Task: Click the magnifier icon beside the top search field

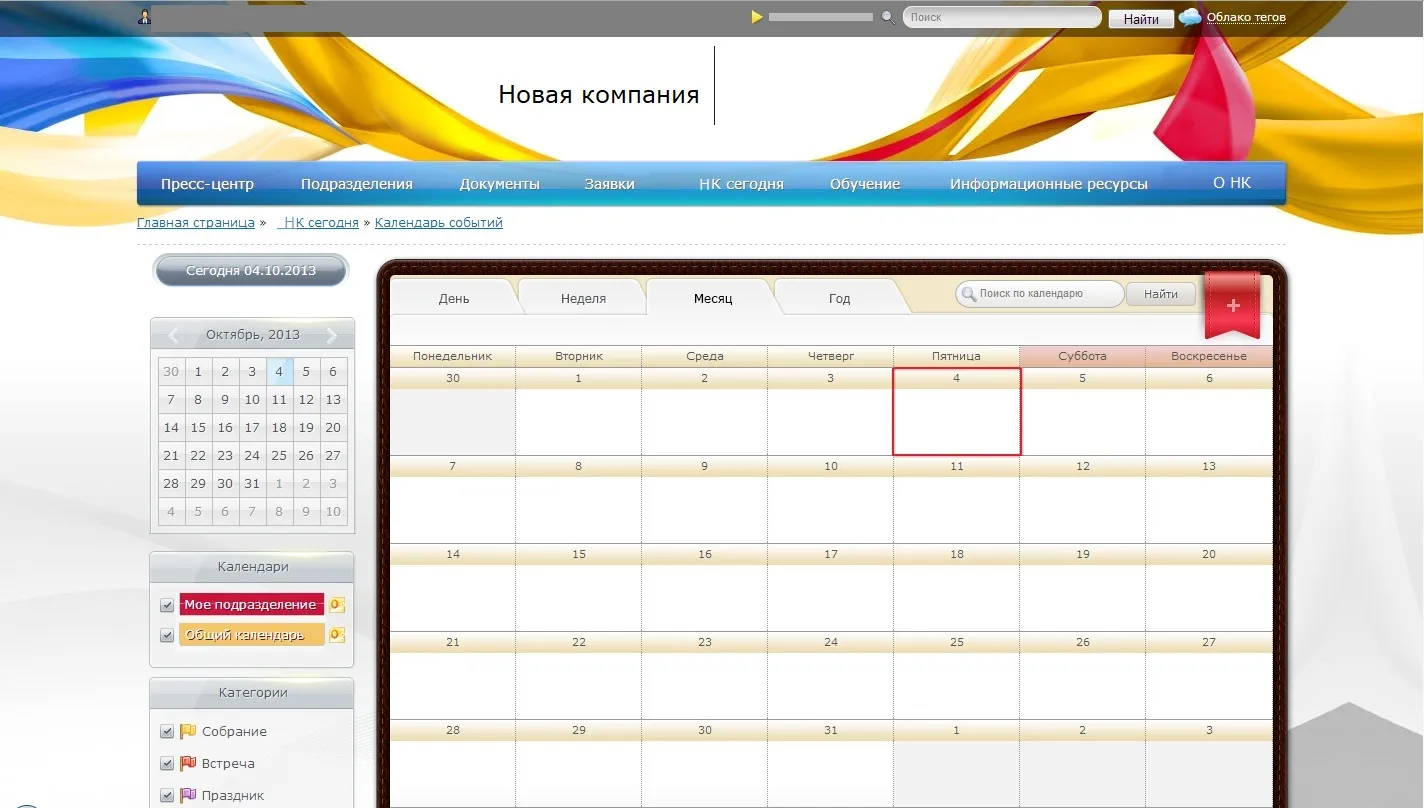Action: tap(887, 17)
